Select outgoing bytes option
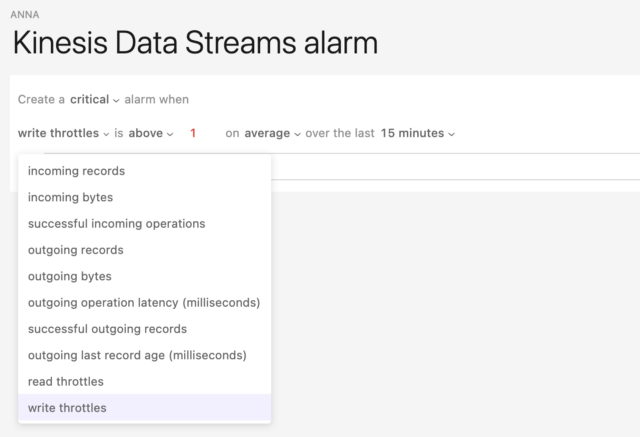 pos(144,276)
